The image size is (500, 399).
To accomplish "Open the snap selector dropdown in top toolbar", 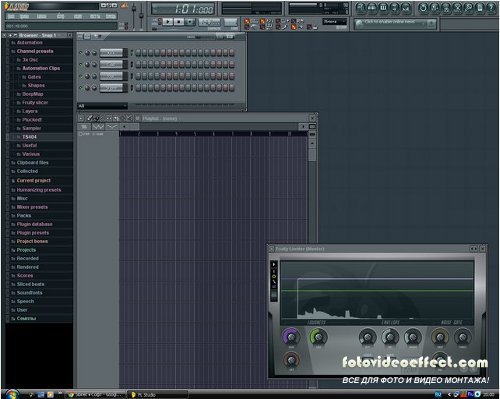I will click(x=334, y=22).
